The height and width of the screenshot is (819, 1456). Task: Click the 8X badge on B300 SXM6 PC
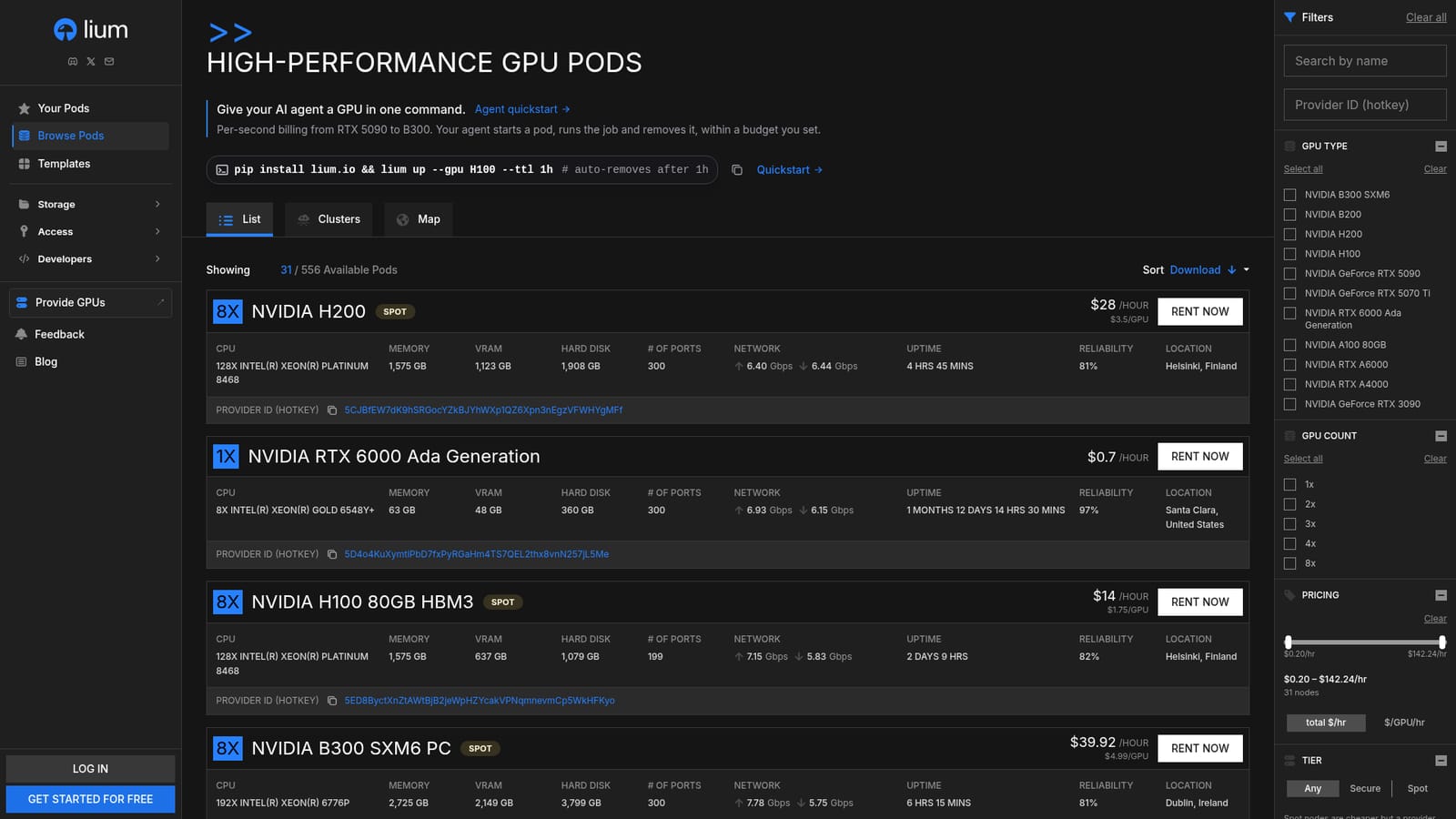tap(227, 748)
